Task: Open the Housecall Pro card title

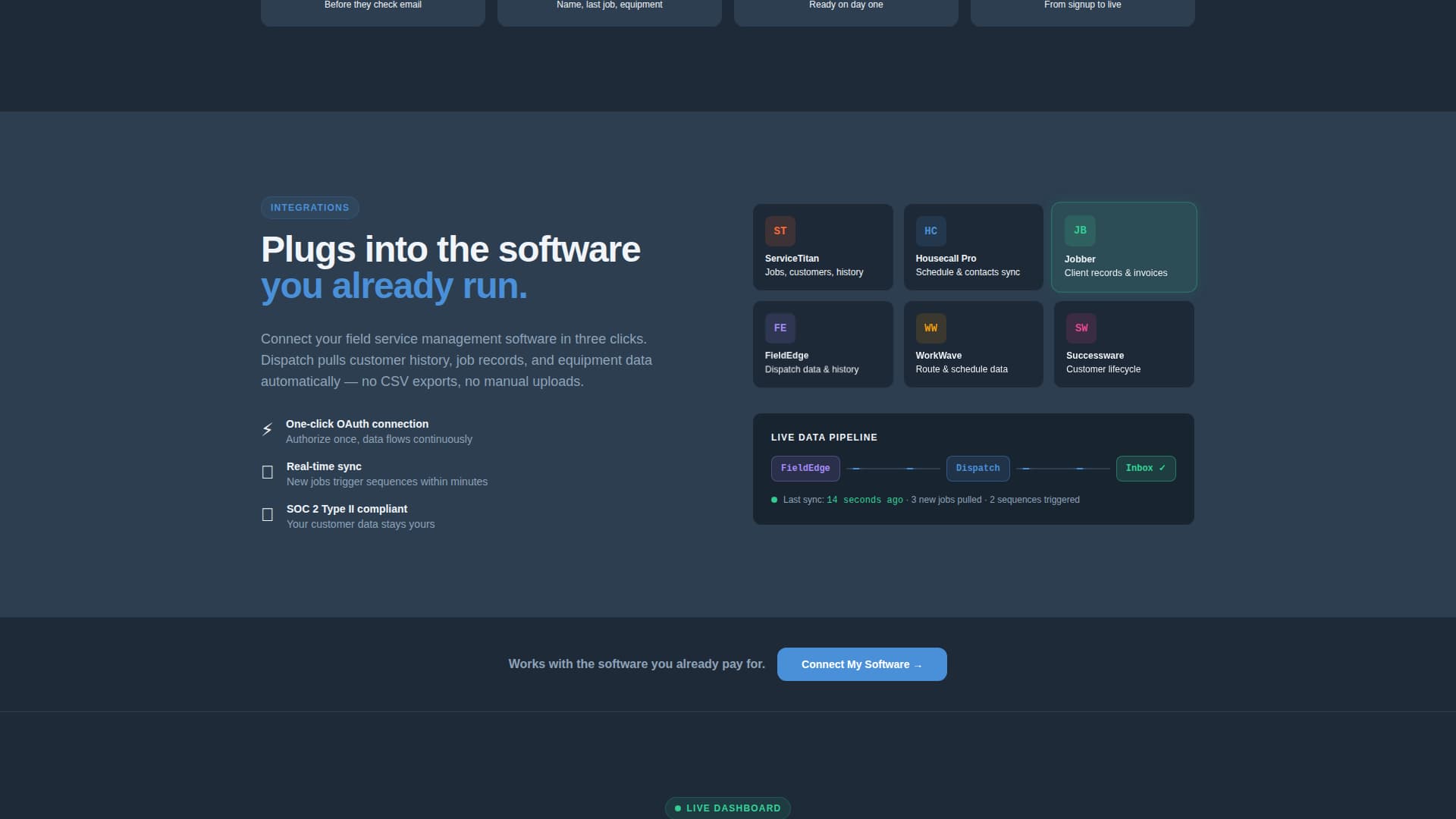Action: pos(946,259)
